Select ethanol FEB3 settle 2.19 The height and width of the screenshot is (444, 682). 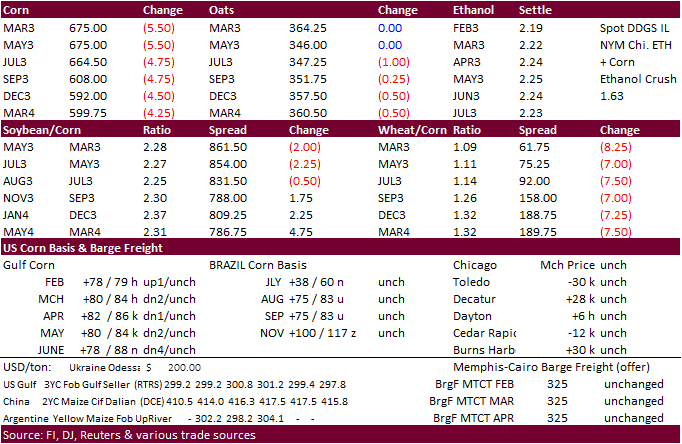coord(531,28)
